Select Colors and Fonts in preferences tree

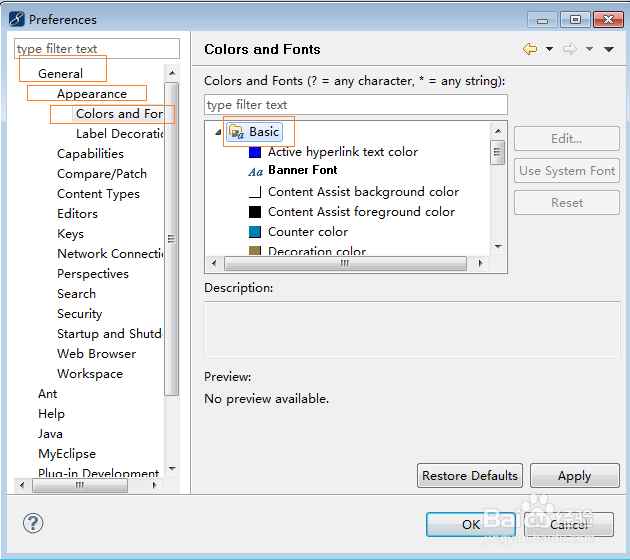[119, 114]
